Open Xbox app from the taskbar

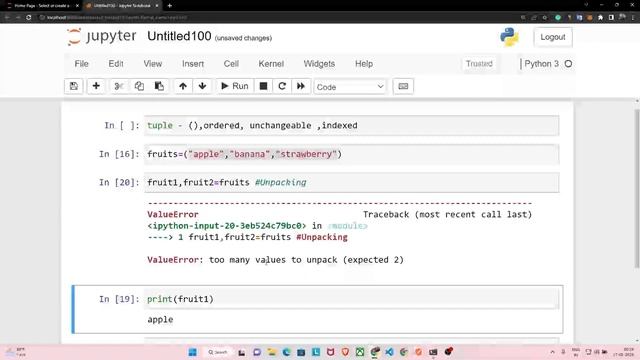click(x=360, y=352)
